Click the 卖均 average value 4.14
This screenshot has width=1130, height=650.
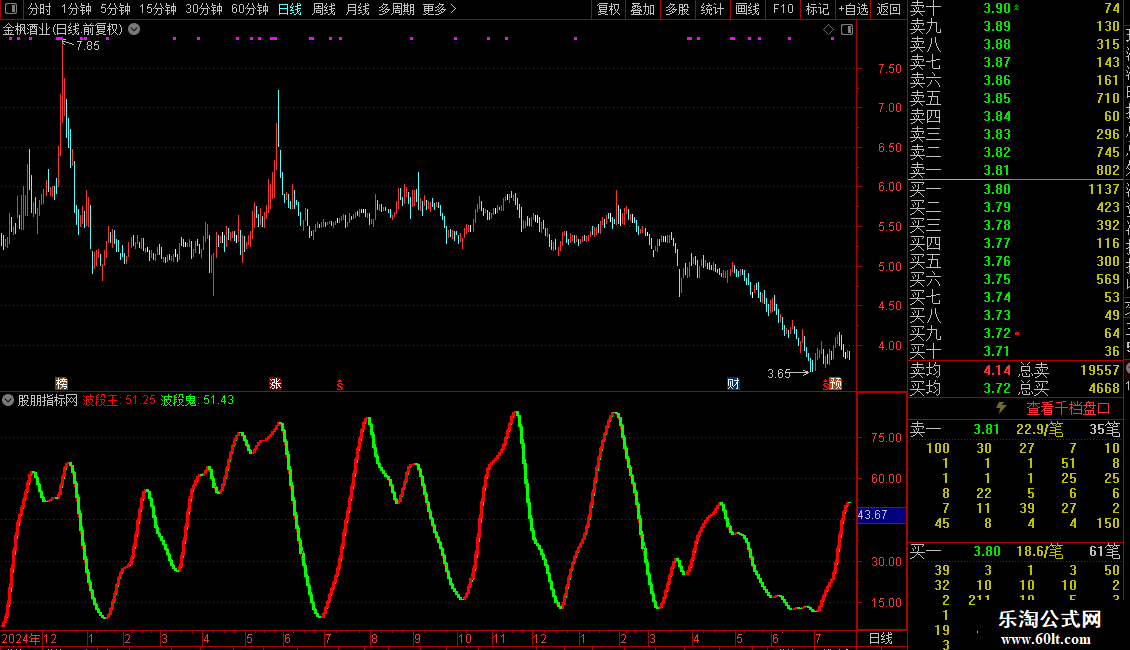[x=997, y=370]
